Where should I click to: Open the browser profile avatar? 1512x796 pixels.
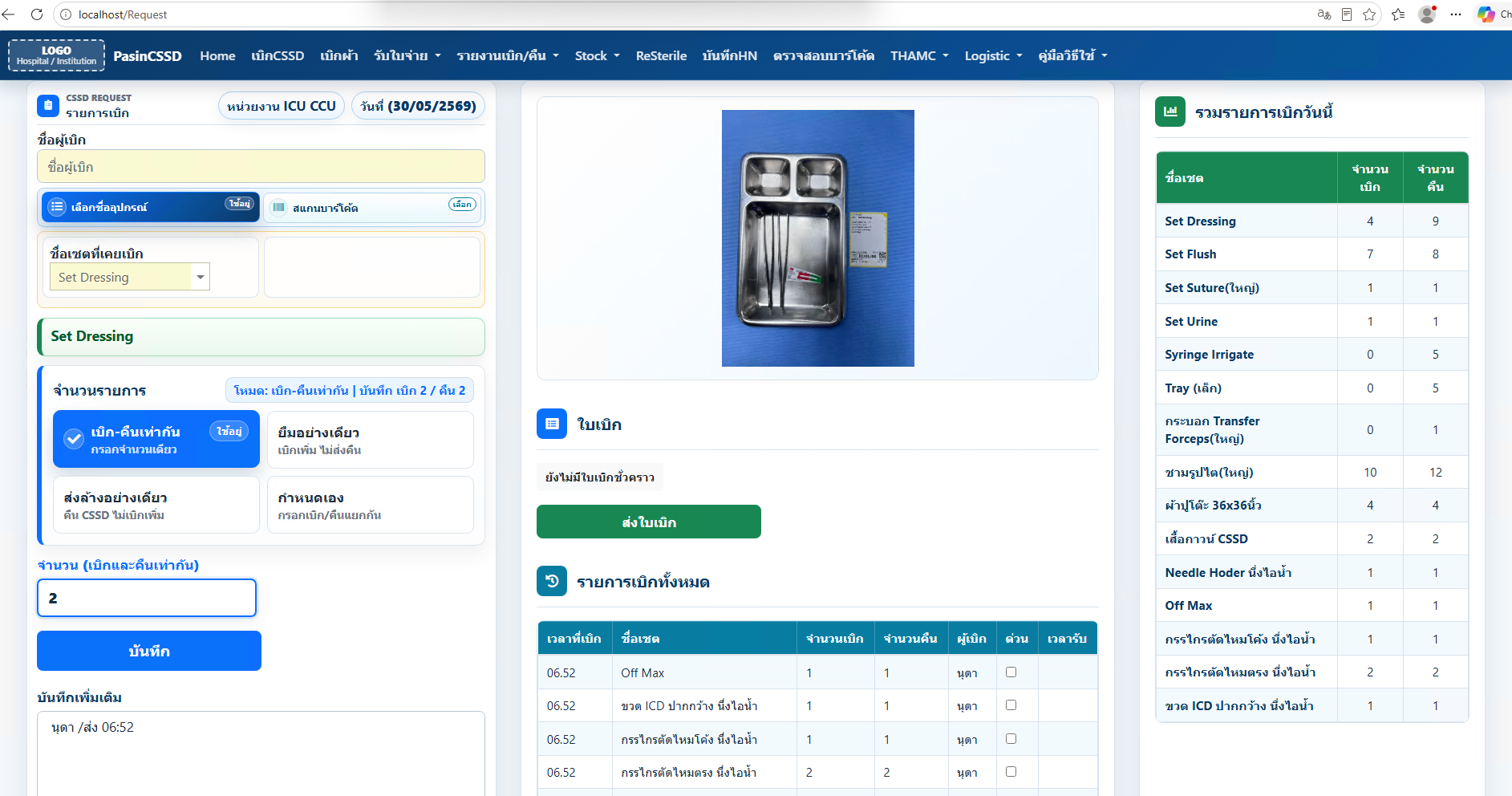click(1427, 14)
